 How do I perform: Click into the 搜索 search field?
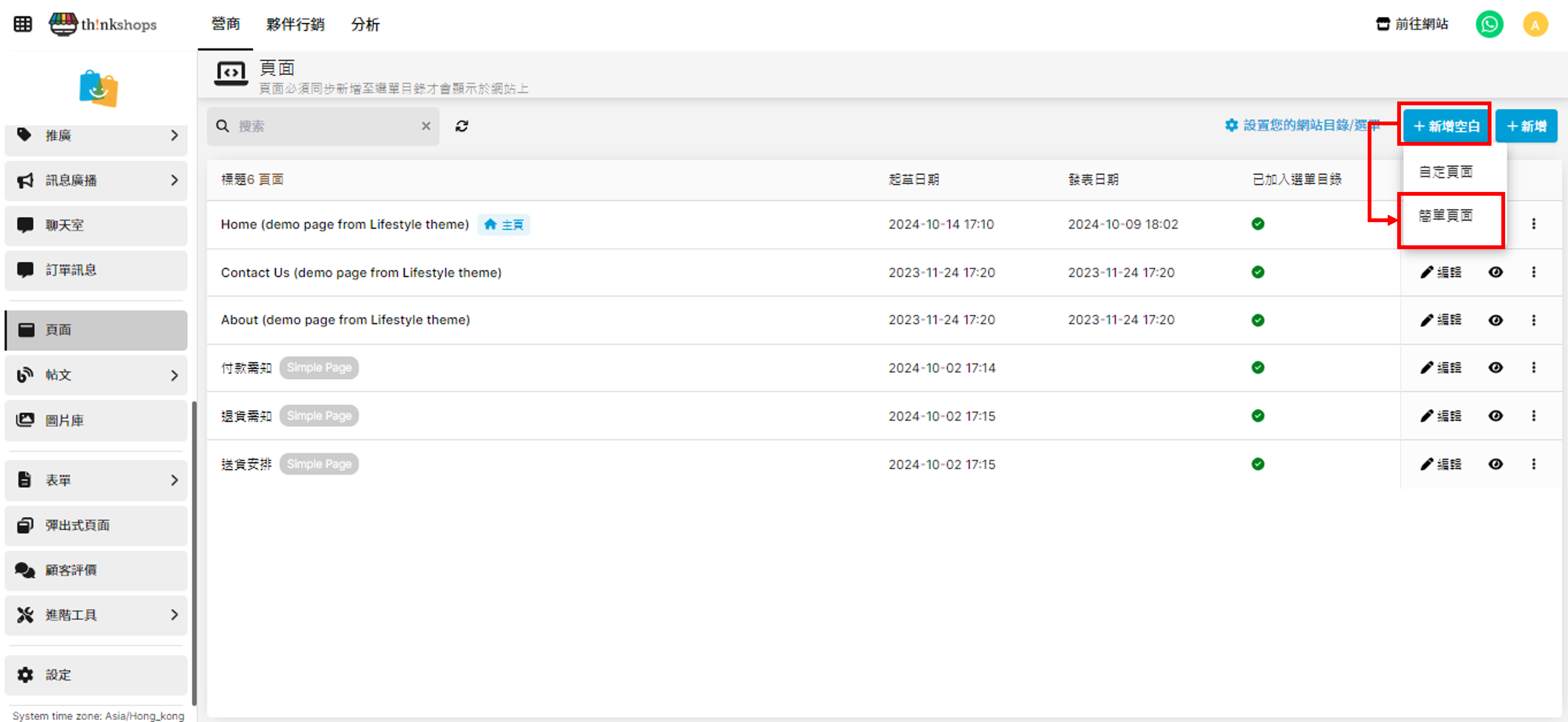tap(323, 126)
